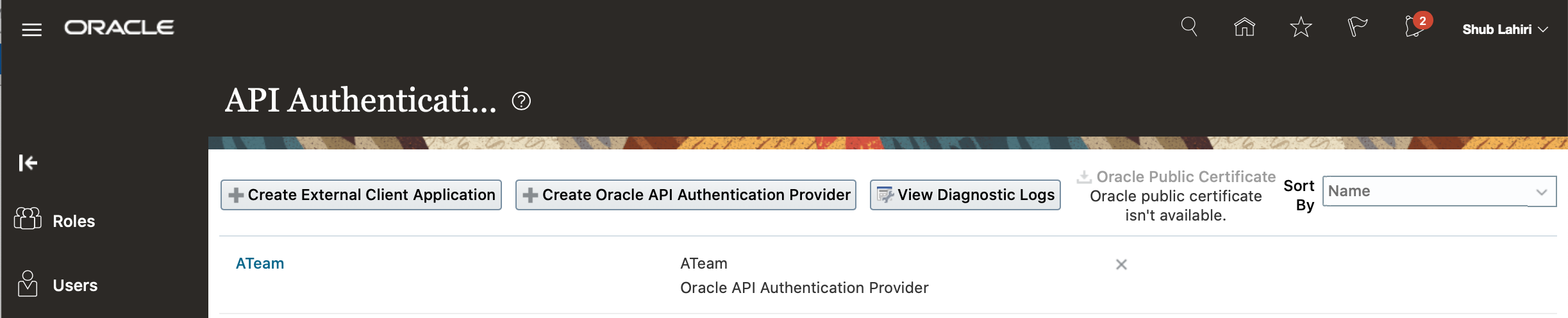Viewport: 1568px width, 318px height.
Task: Click Create External Client Application
Action: (361, 195)
